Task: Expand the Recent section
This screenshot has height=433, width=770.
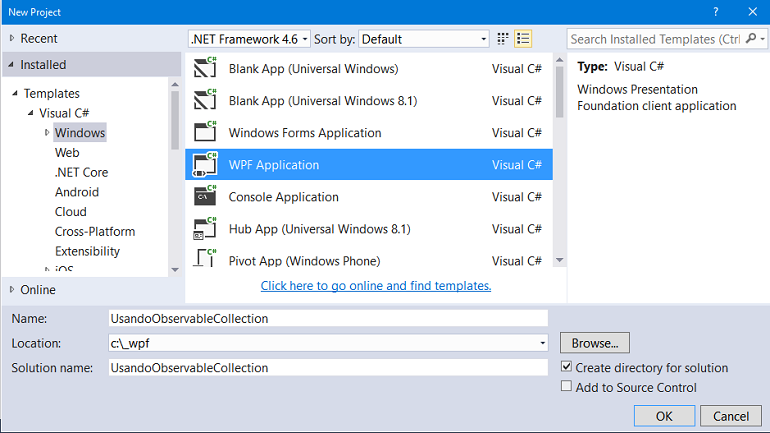Action: (x=12, y=38)
